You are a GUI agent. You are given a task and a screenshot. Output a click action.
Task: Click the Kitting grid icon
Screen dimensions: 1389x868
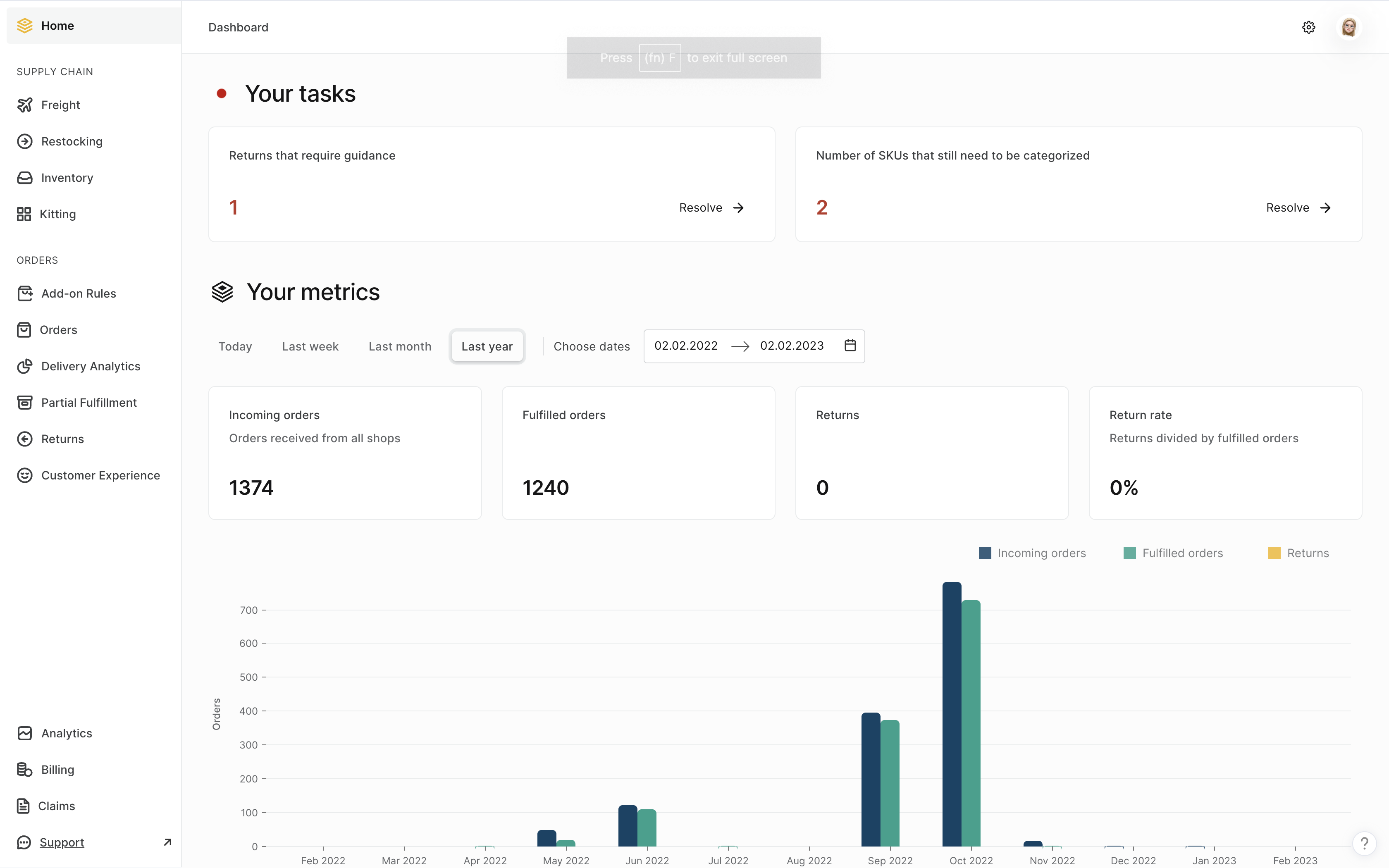(25, 214)
